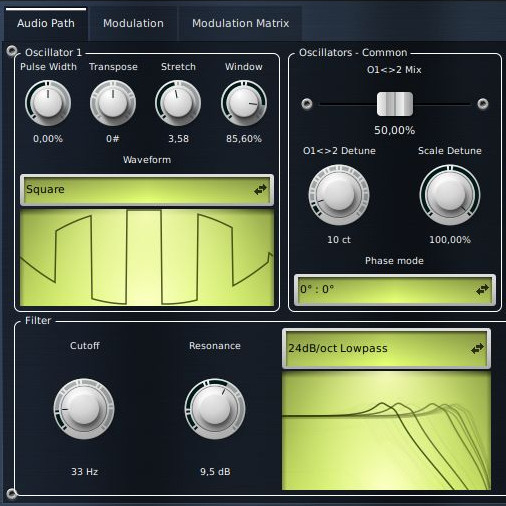
Task: Click the 100,00% Scale Detune value
Action: tap(450, 240)
